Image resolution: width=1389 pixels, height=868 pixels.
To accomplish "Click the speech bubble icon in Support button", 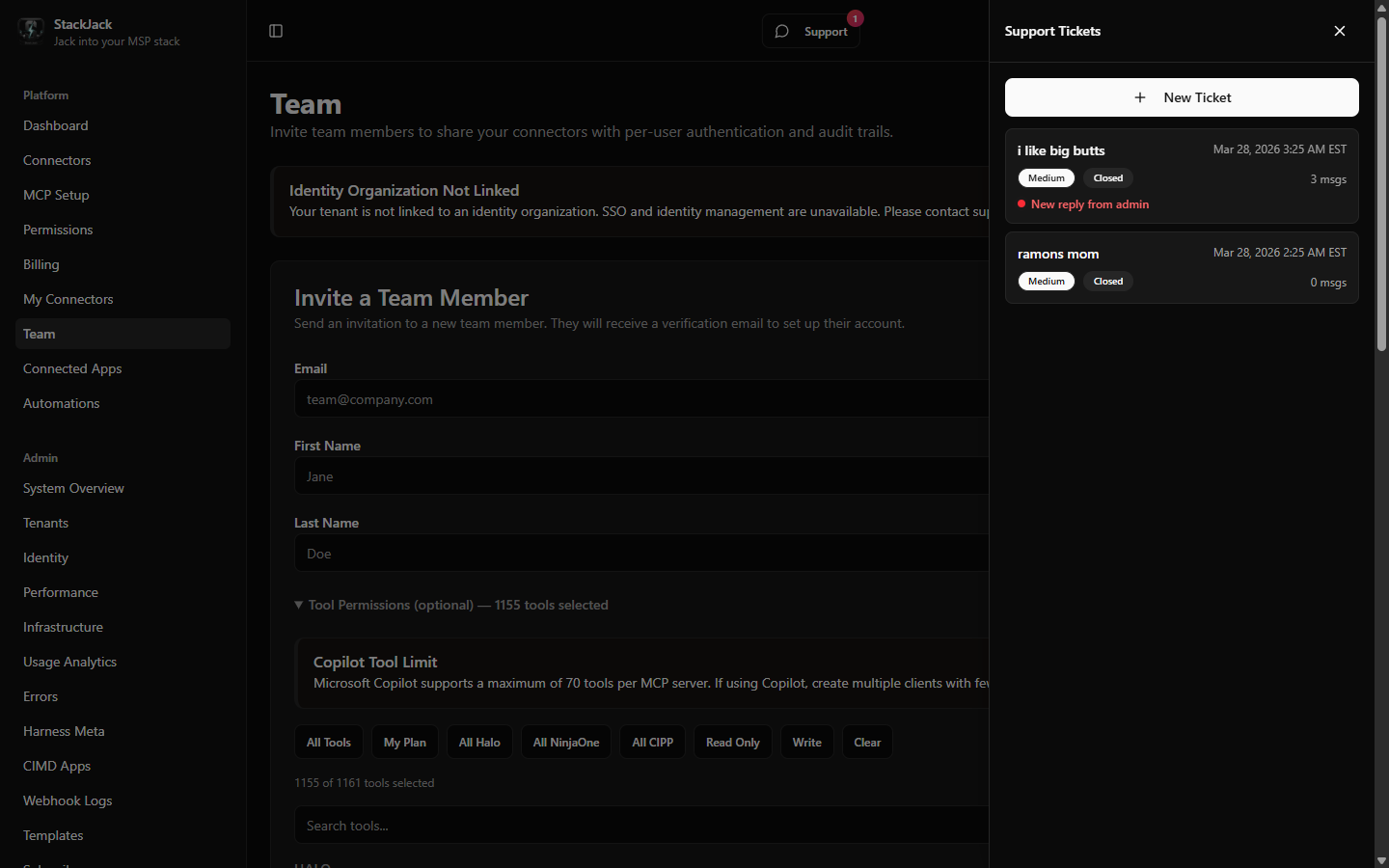I will click(x=782, y=32).
